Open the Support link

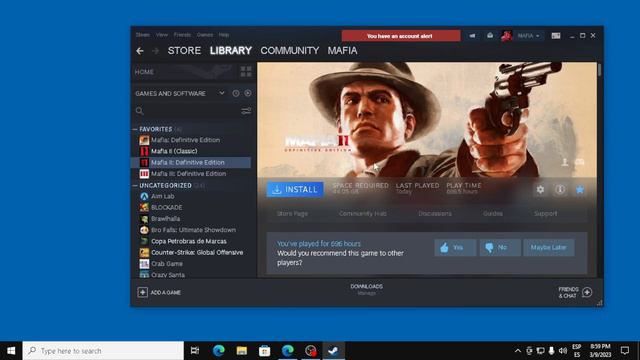[546, 213]
